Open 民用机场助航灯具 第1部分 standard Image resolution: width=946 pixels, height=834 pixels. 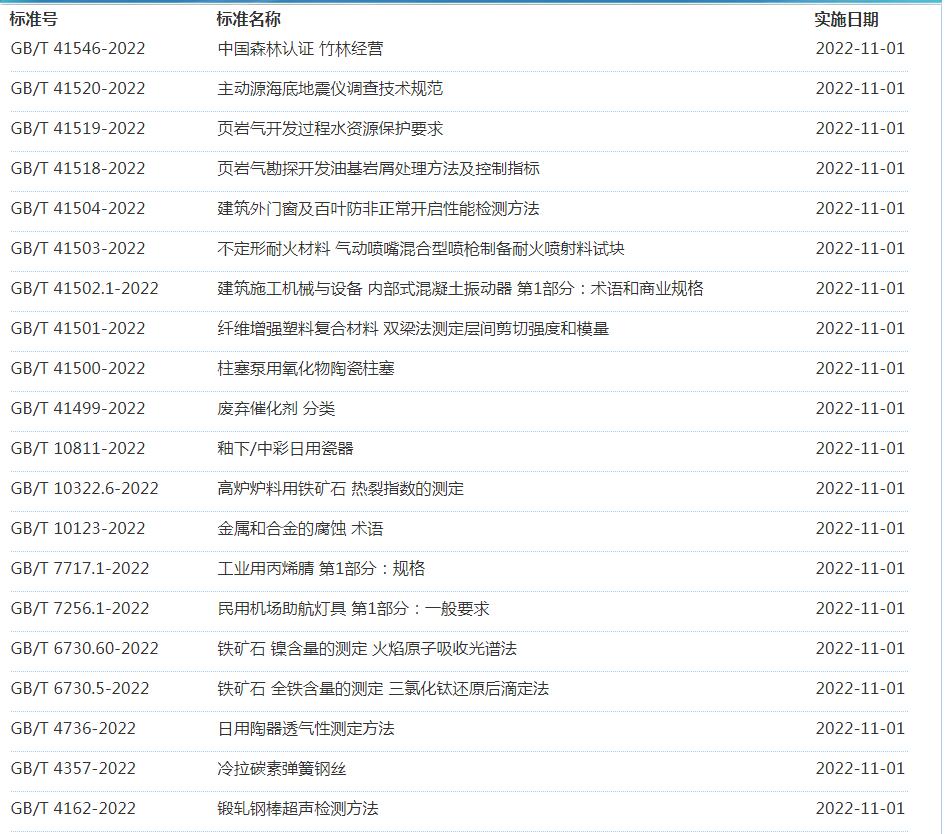[x=353, y=608]
